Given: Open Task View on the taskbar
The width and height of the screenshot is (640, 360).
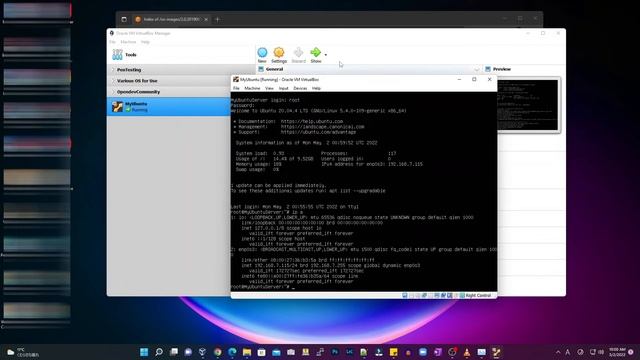Looking at the screenshot, I should (x=174, y=352).
